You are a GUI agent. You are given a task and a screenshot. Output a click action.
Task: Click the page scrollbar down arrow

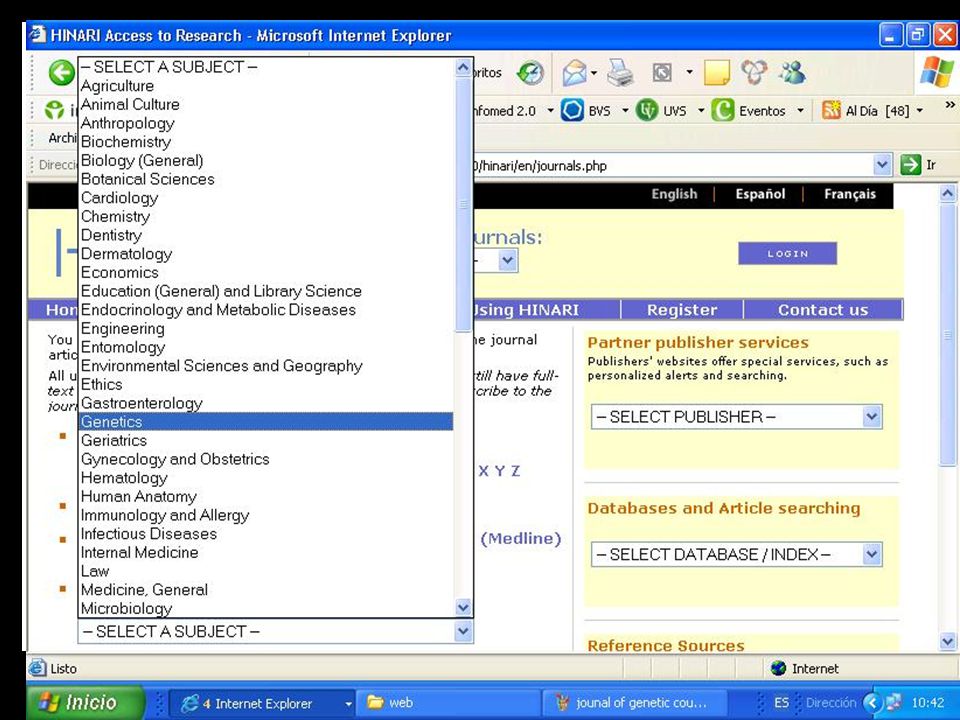[948, 642]
